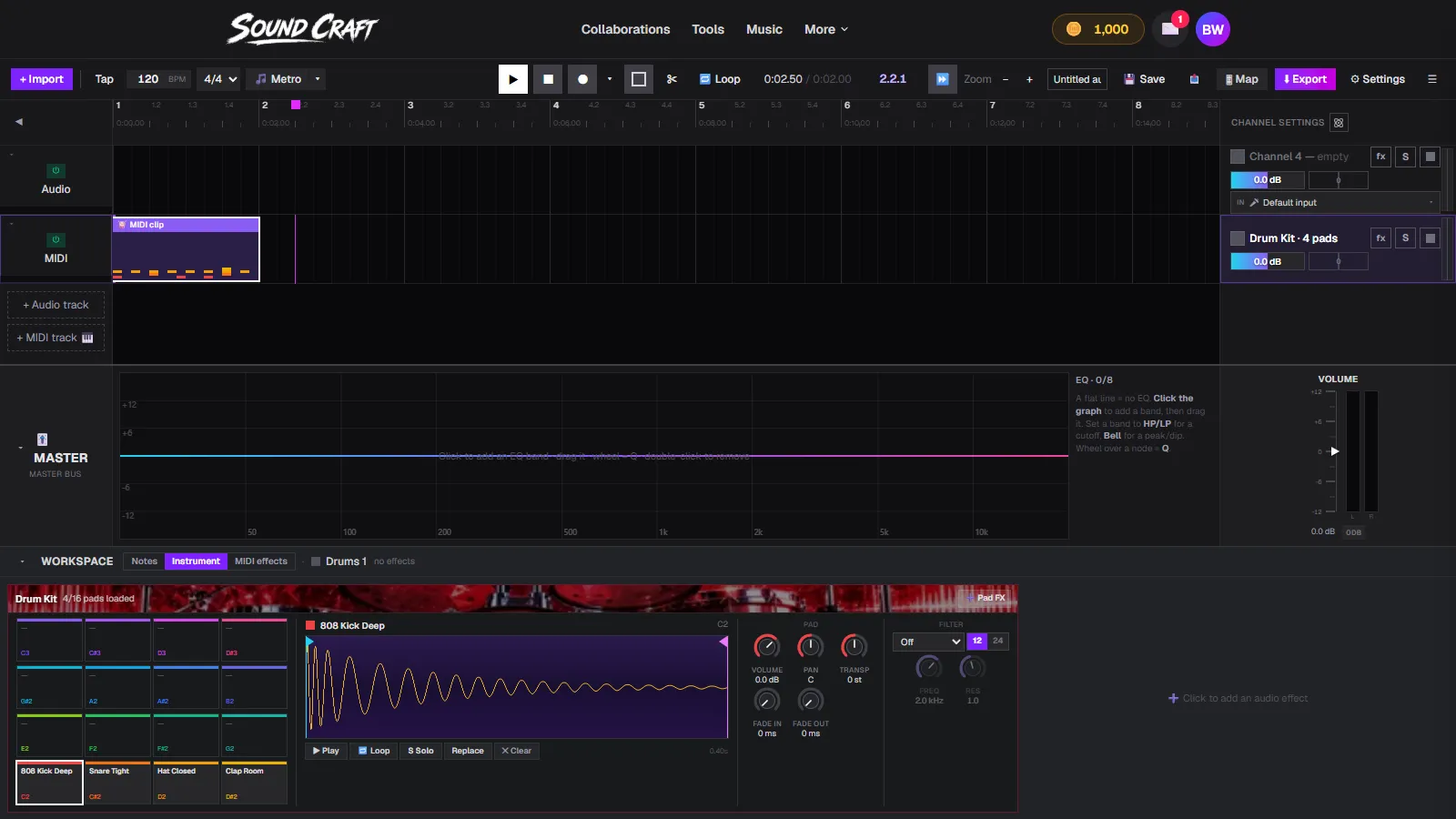
Task: Switch to the MIDI effects tab
Action: pos(261,561)
